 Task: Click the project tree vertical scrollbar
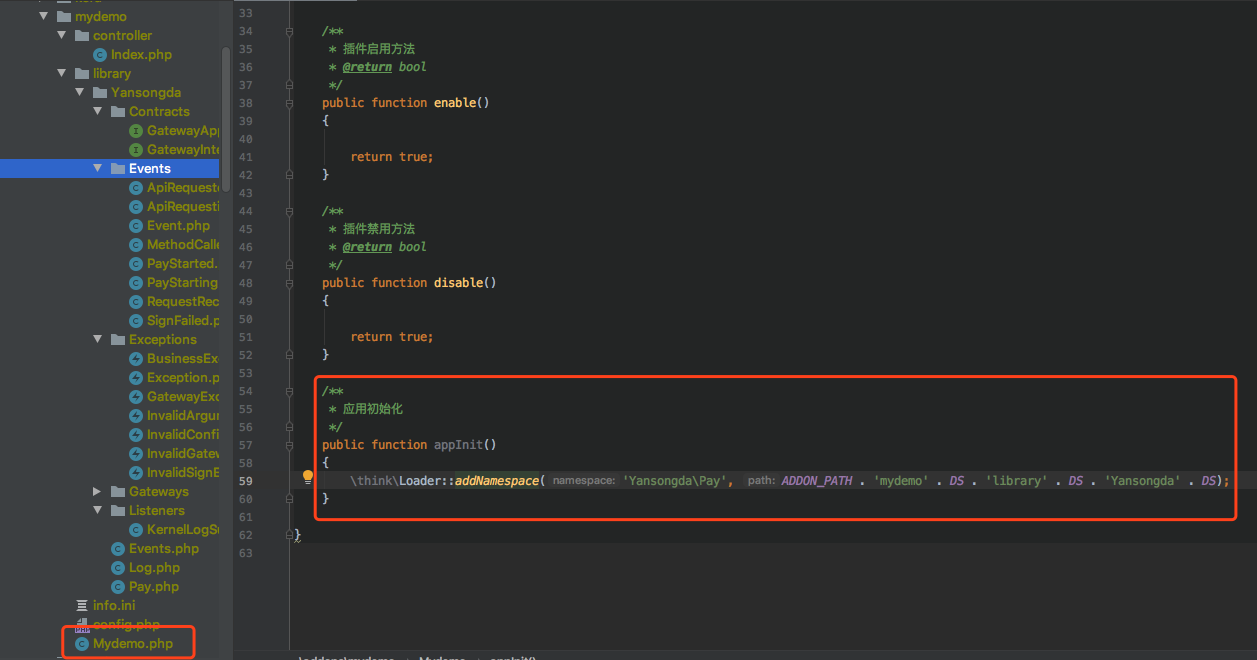tap(226, 120)
